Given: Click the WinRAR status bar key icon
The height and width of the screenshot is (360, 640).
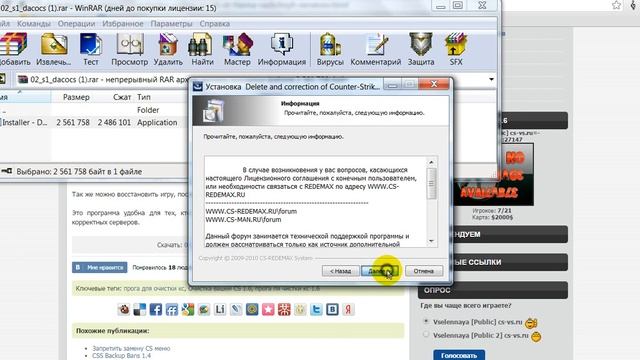Looking at the screenshot, I should [x=7, y=171].
